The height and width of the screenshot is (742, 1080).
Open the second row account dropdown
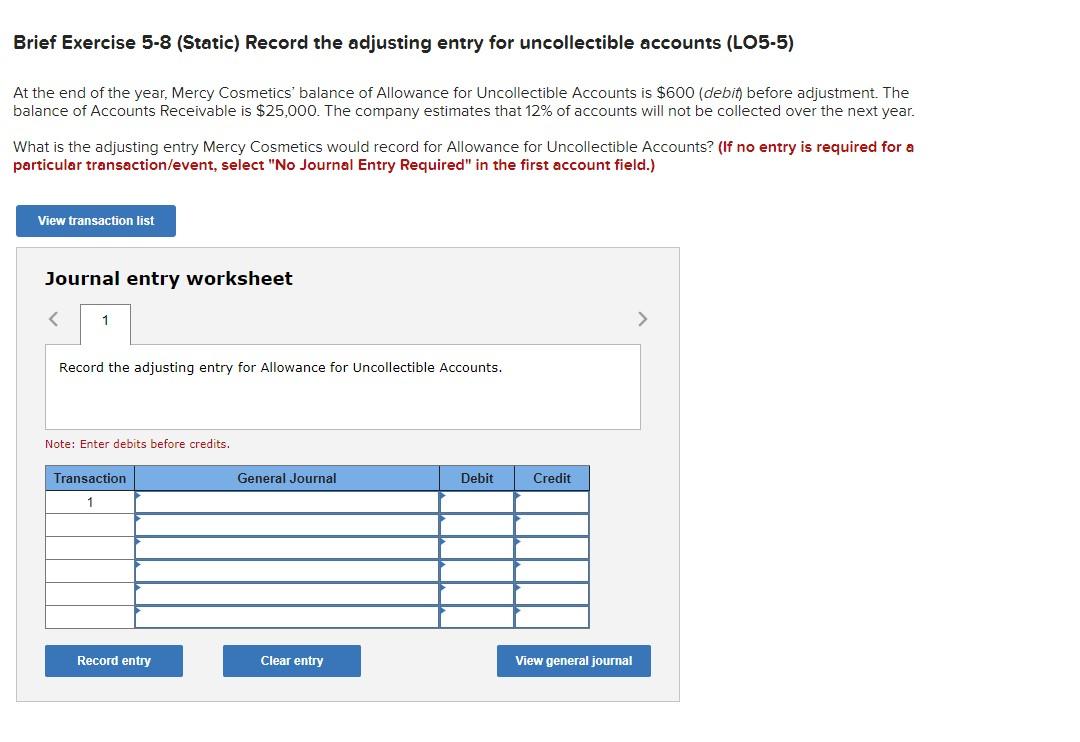(x=287, y=524)
